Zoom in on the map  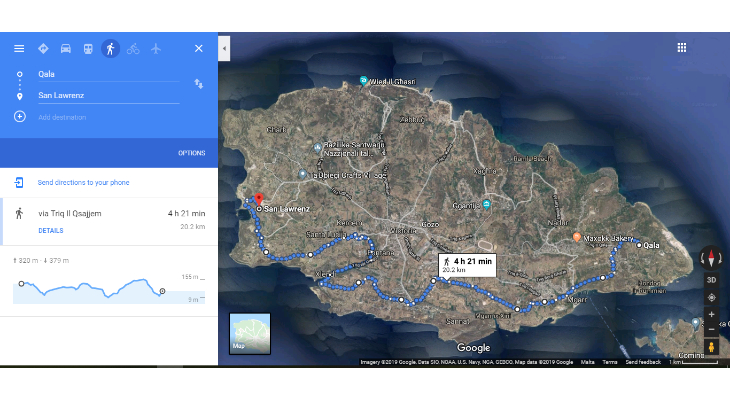(x=711, y=314)
